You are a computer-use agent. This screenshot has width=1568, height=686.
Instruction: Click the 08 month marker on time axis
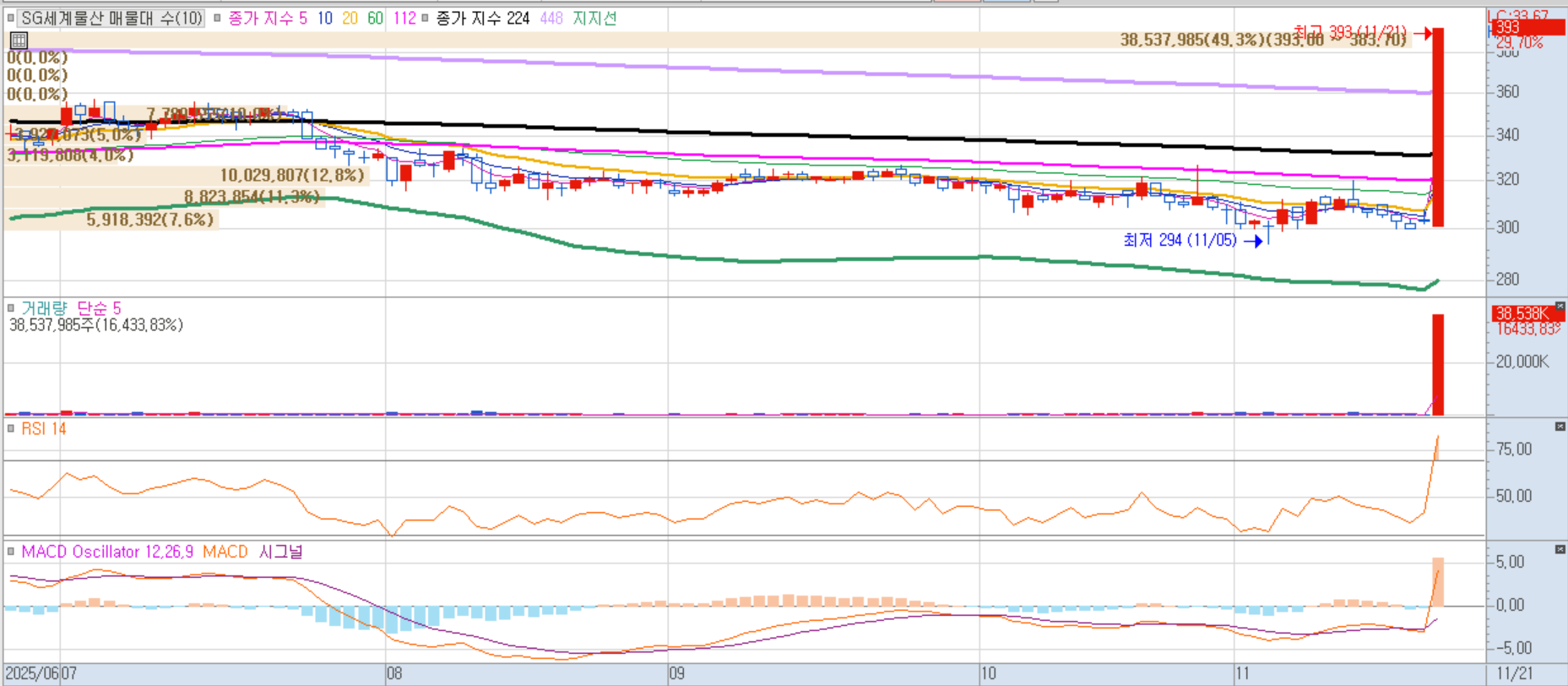click(x=394, y=673)
